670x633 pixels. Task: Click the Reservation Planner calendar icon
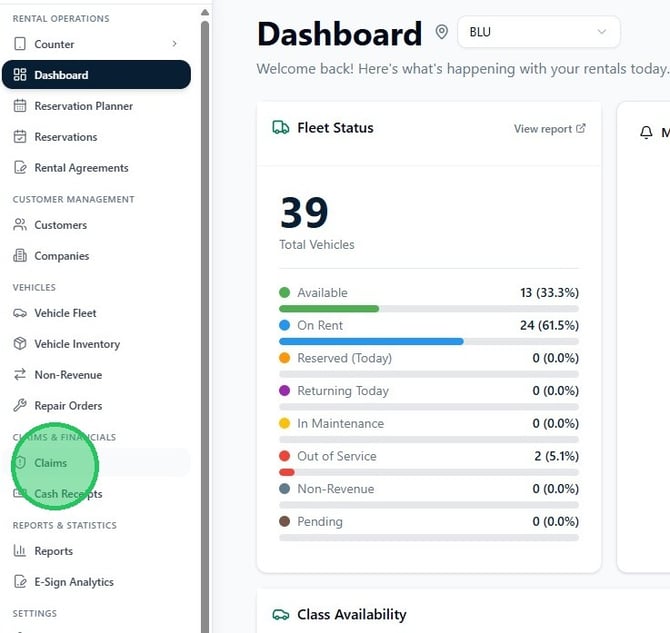[20, 106]
